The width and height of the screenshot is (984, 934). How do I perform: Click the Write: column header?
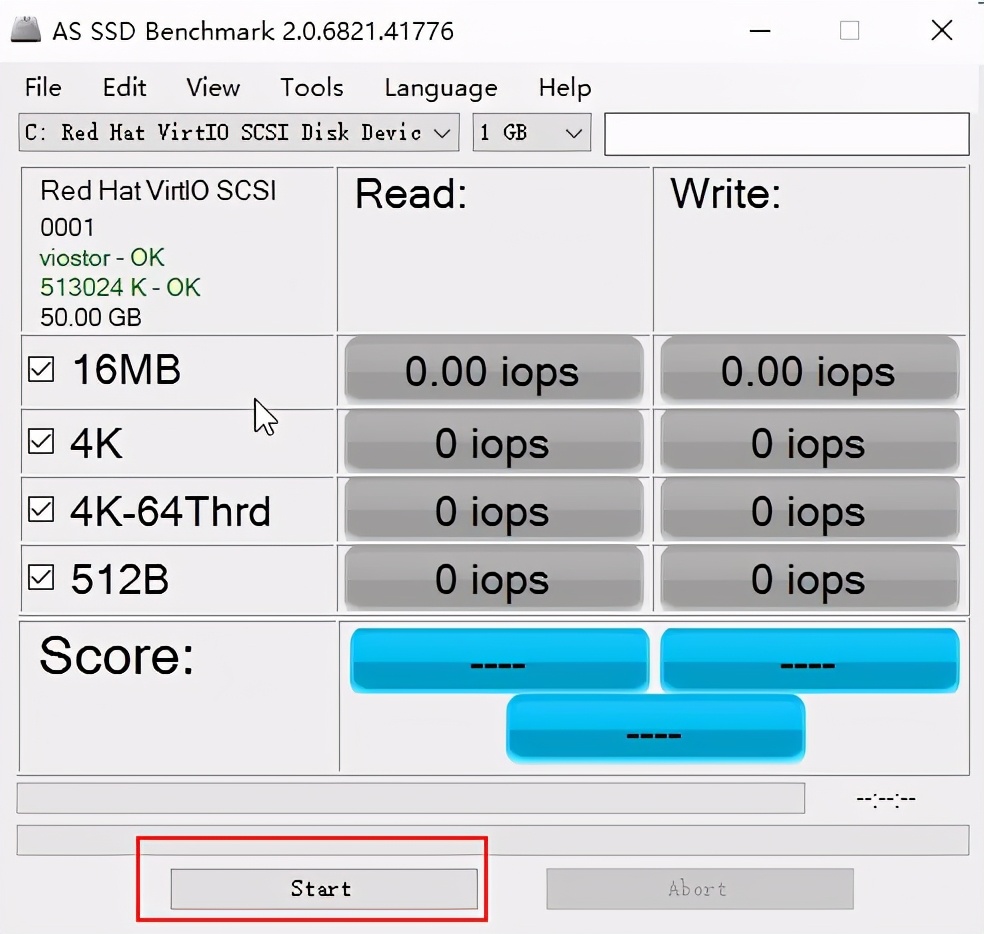(x=725, y=193)
